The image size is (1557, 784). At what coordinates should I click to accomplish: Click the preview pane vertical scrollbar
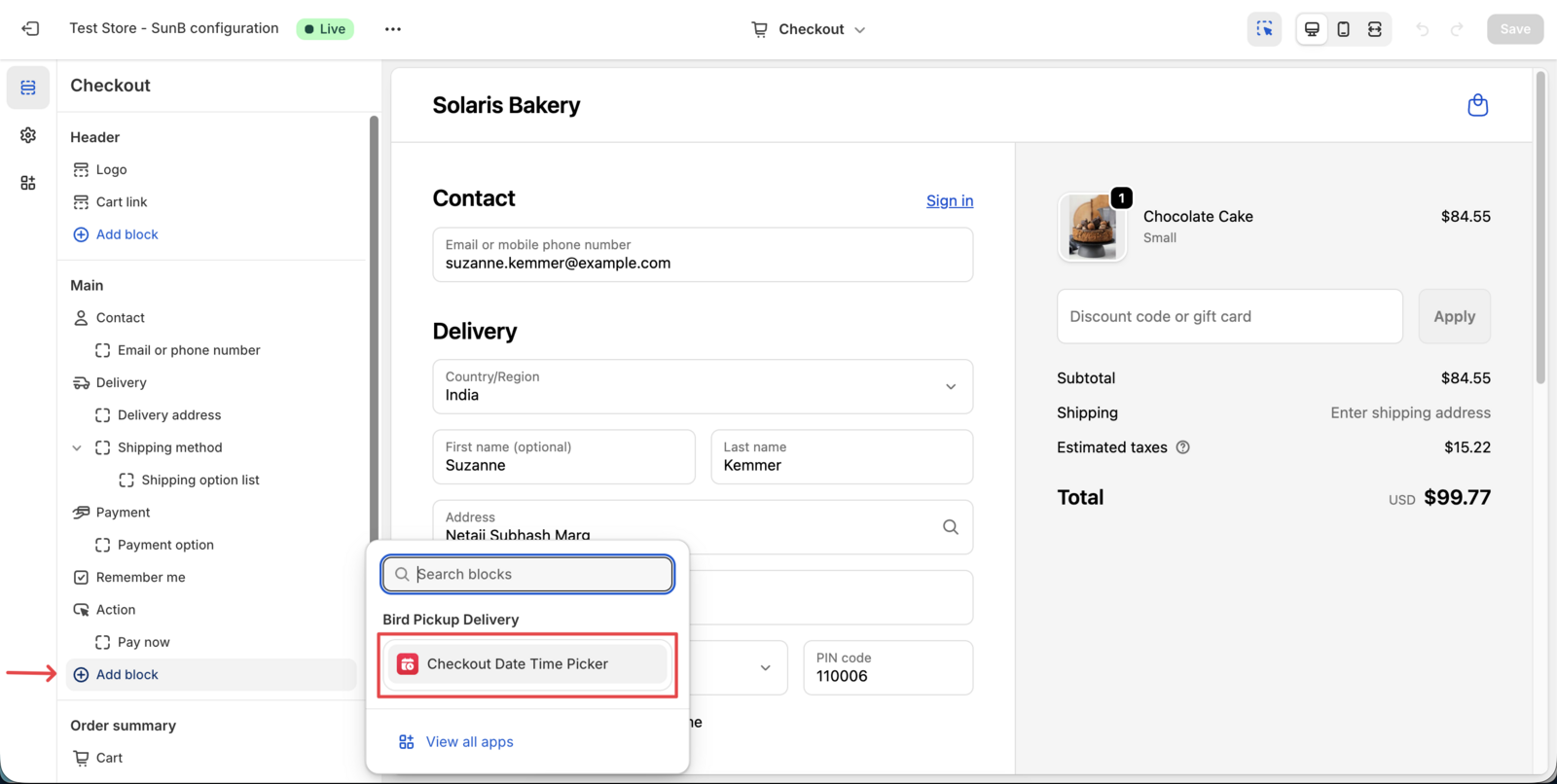1540,228
